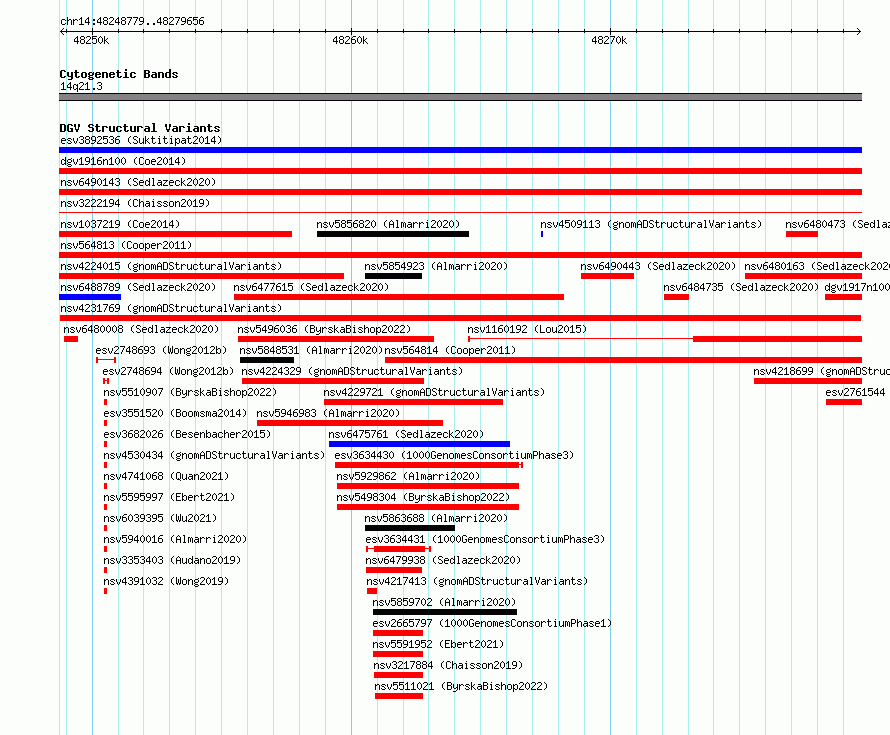890x735 pixels.
Task: Open nsv5856820 (Almarri2020) label
Action: point(388,224)
